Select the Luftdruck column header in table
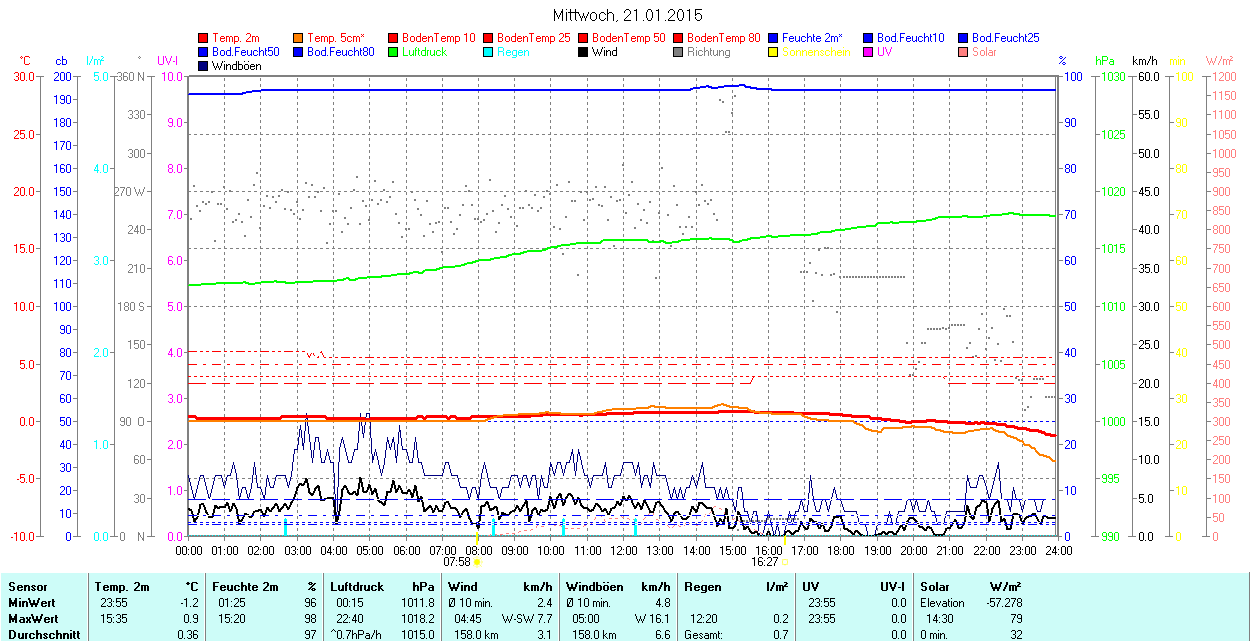 coord(357,587)
